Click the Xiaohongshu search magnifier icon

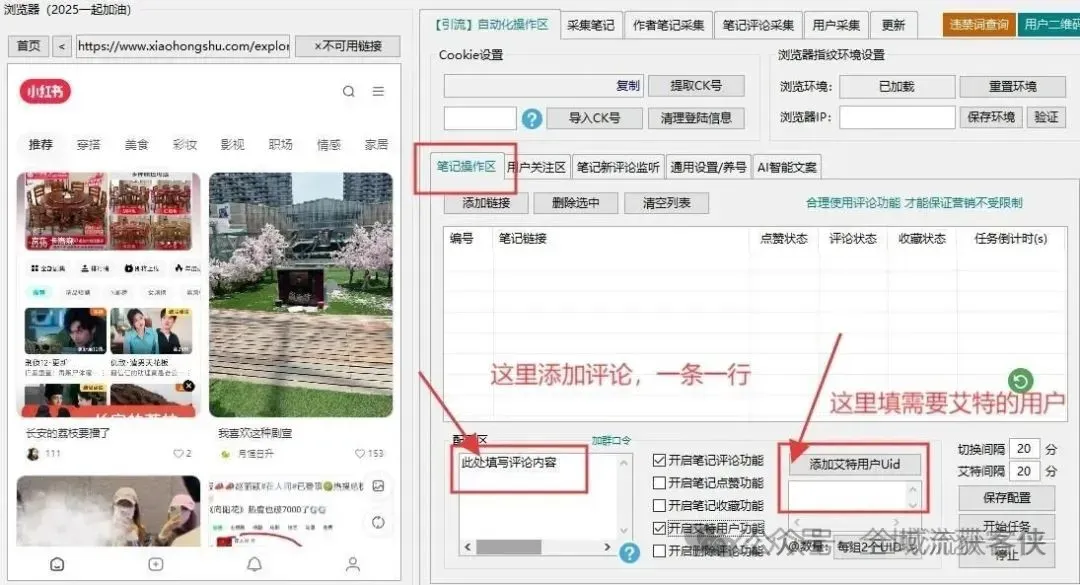348,91
